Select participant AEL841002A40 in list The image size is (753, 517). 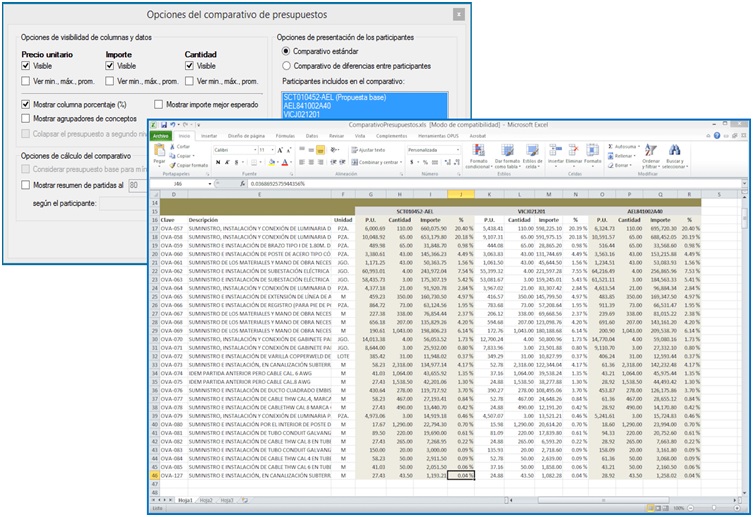point(306,106)
